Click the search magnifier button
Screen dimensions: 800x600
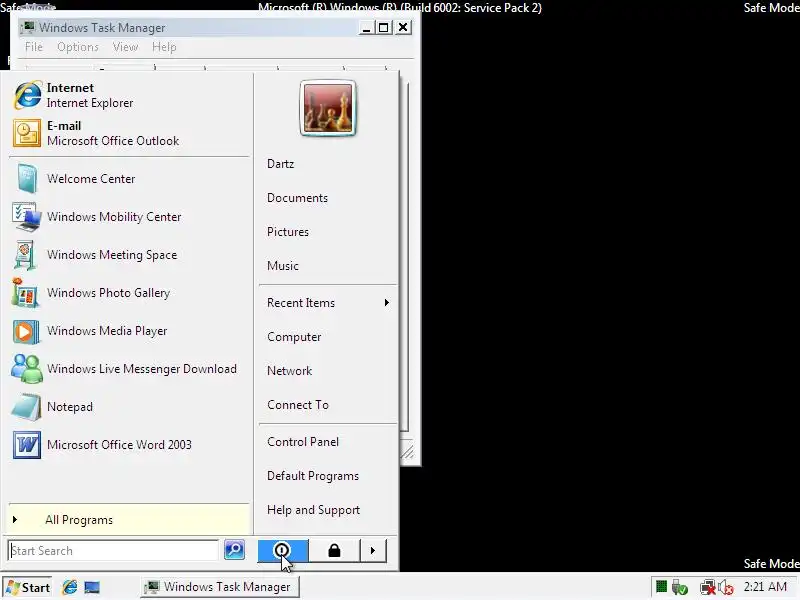(234, 550)
